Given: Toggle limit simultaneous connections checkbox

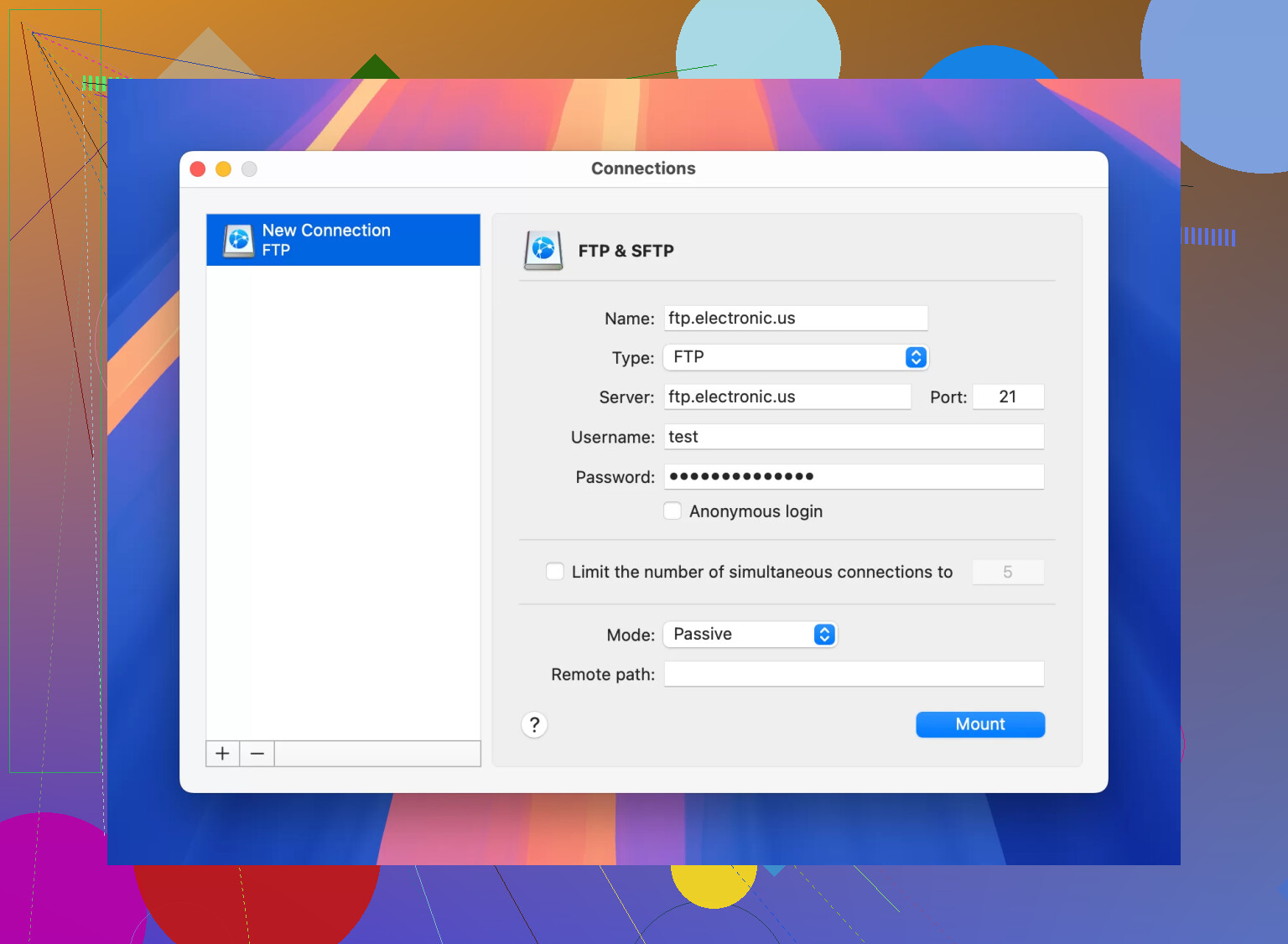Looking at the screenshot, I should pyautogui.click(x=555, y=572).
